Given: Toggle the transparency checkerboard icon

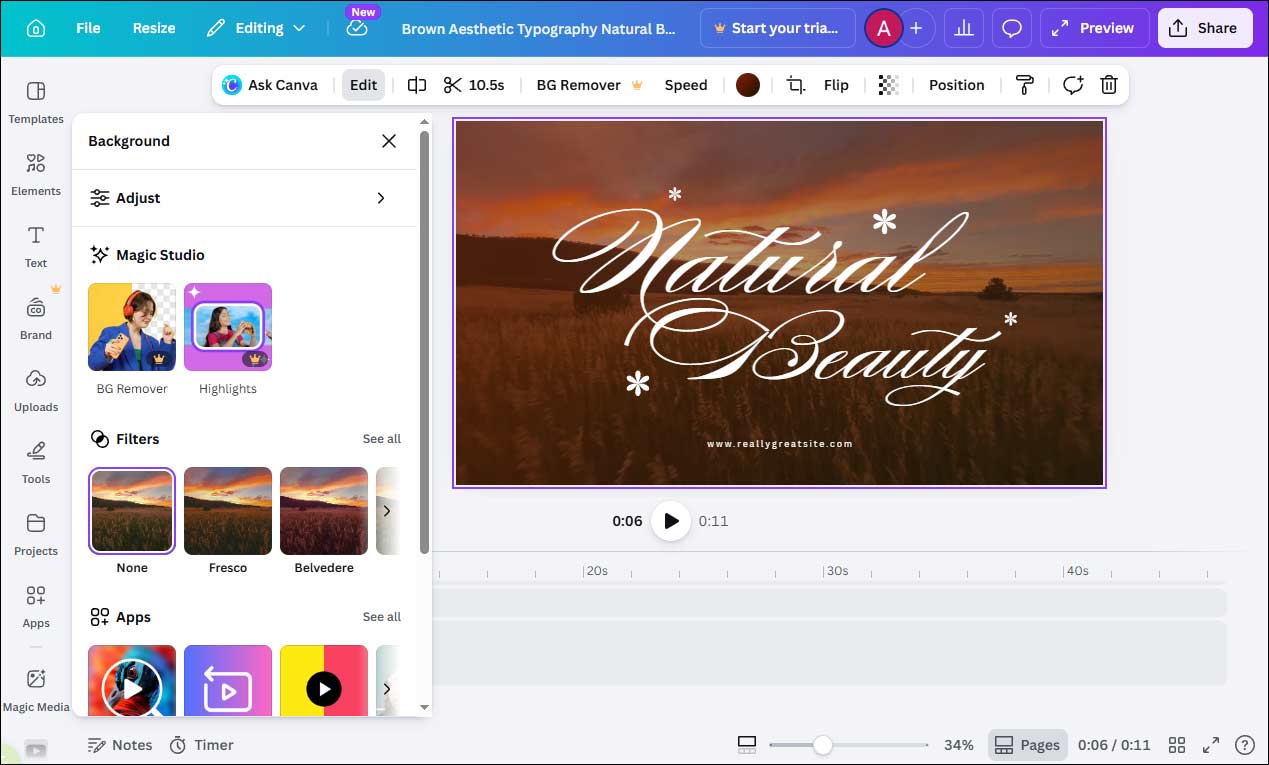Looking at the screenshot, I should point(888,85).
